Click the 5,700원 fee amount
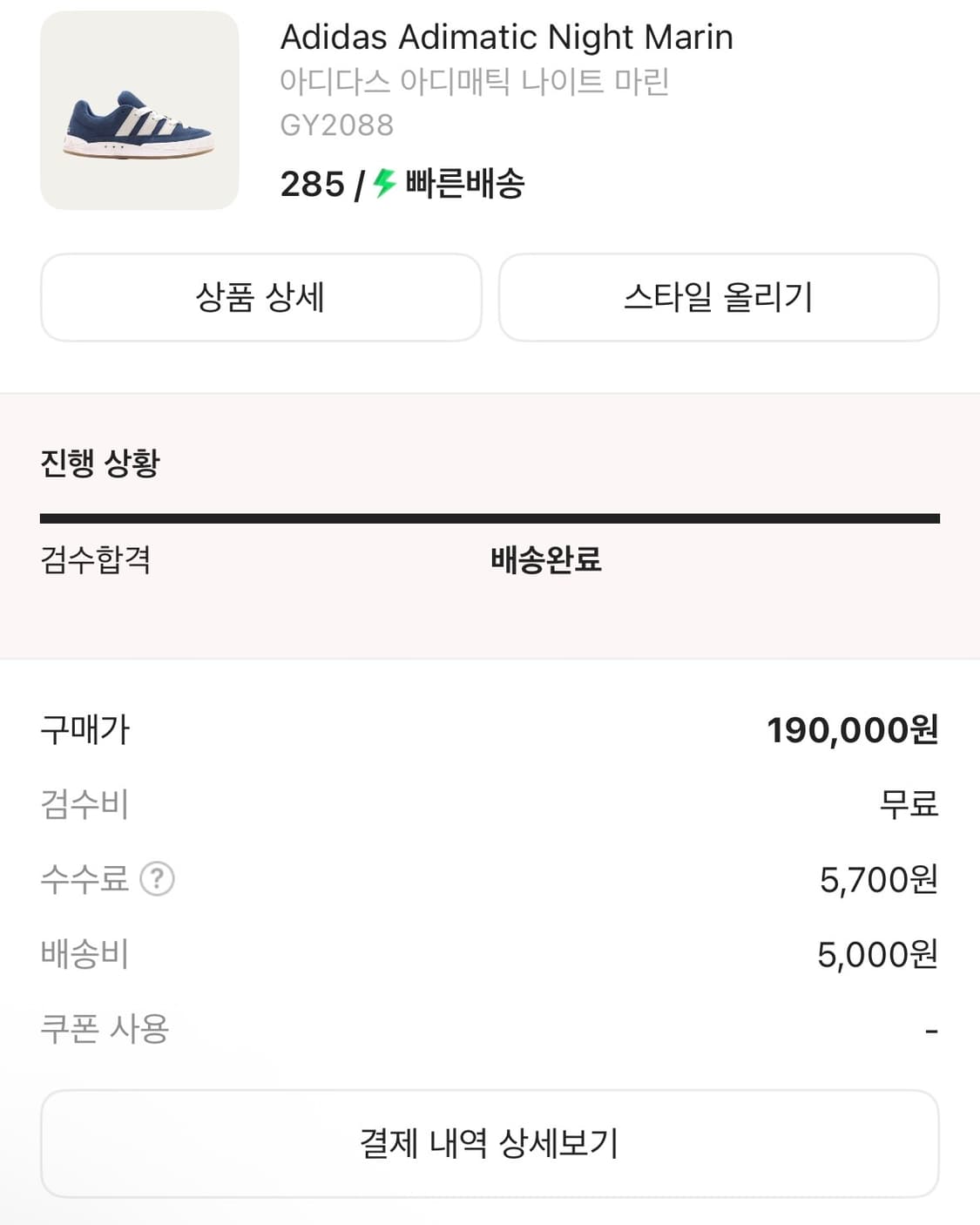Screen dimensions: 980x1225 [878, 880]
